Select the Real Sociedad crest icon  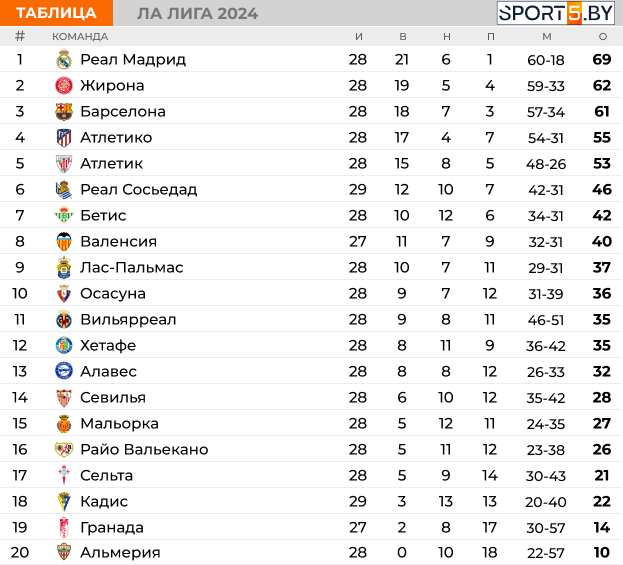(64, 190)
